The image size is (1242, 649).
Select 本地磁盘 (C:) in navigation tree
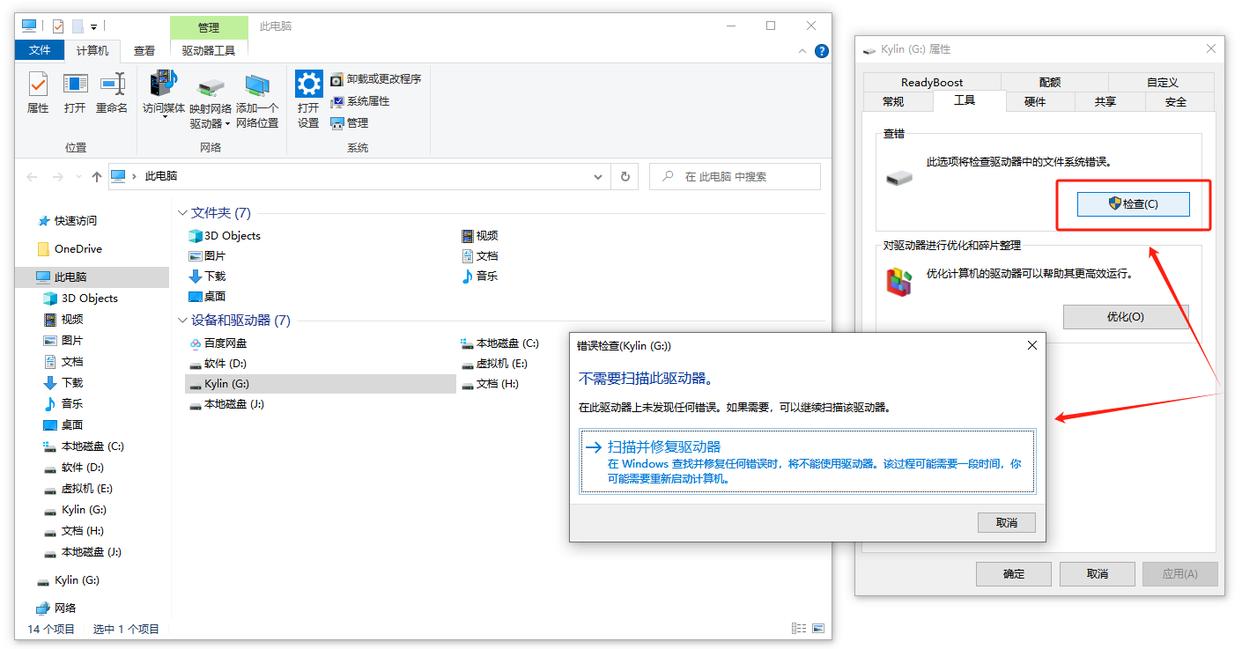coord(92,447)
